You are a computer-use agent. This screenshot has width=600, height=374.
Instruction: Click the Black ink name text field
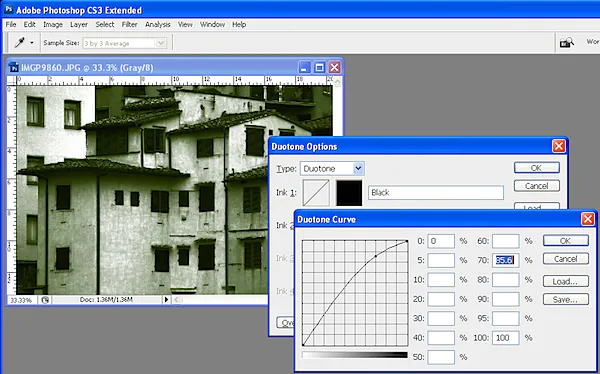point(435,193)
